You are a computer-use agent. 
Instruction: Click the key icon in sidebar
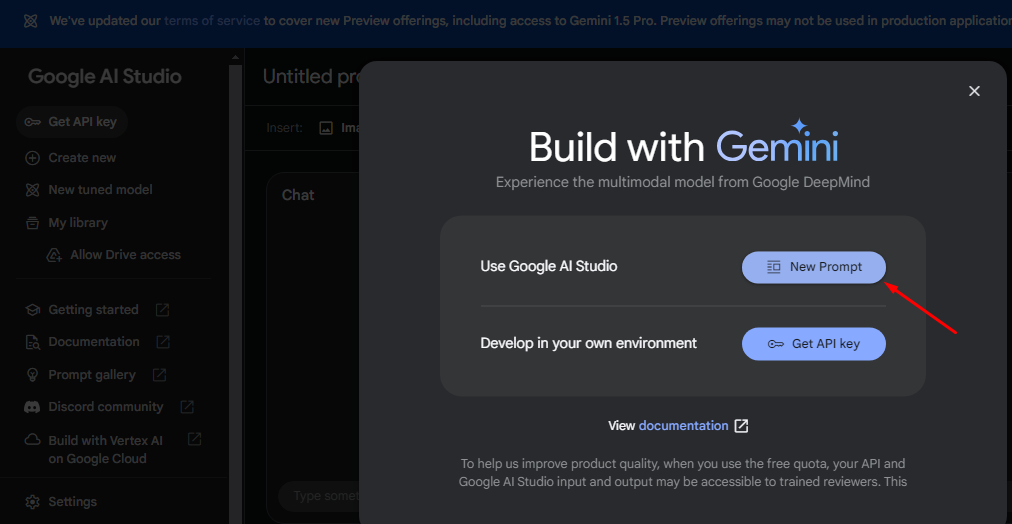point(32,122)
